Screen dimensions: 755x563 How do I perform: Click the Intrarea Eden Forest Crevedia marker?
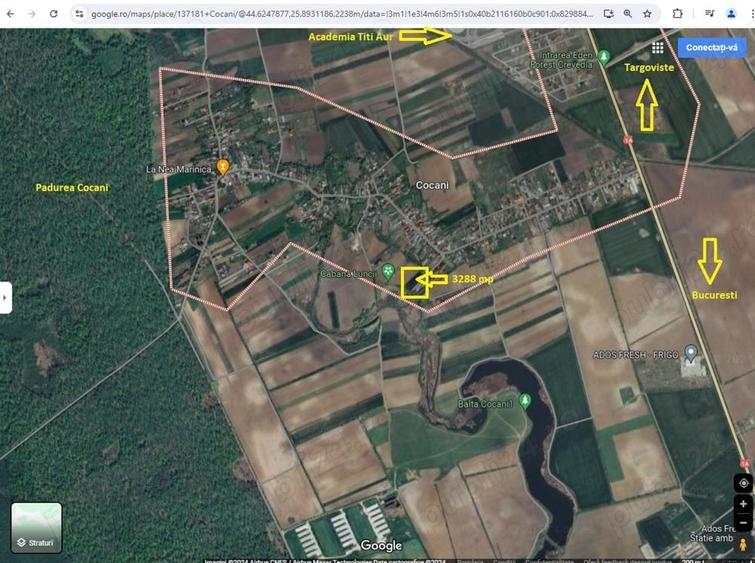pos(603,57)
